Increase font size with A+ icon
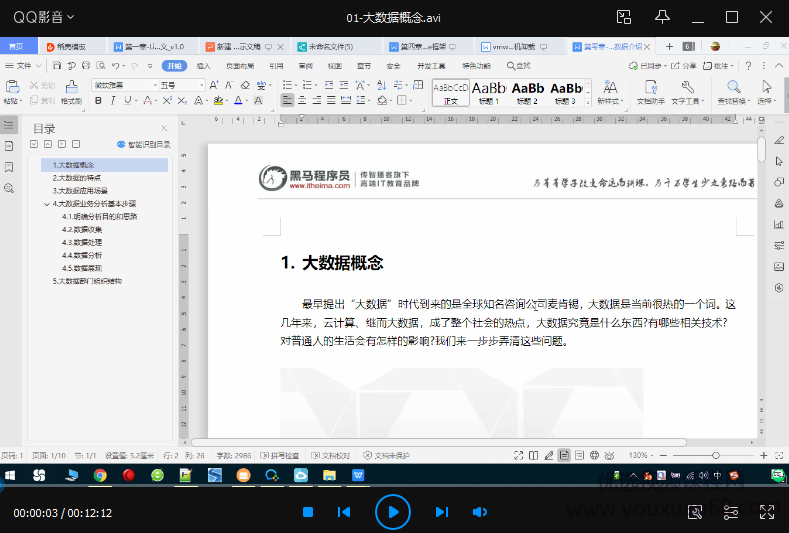This screenshot has width=789, height=533. pos(214,85)
